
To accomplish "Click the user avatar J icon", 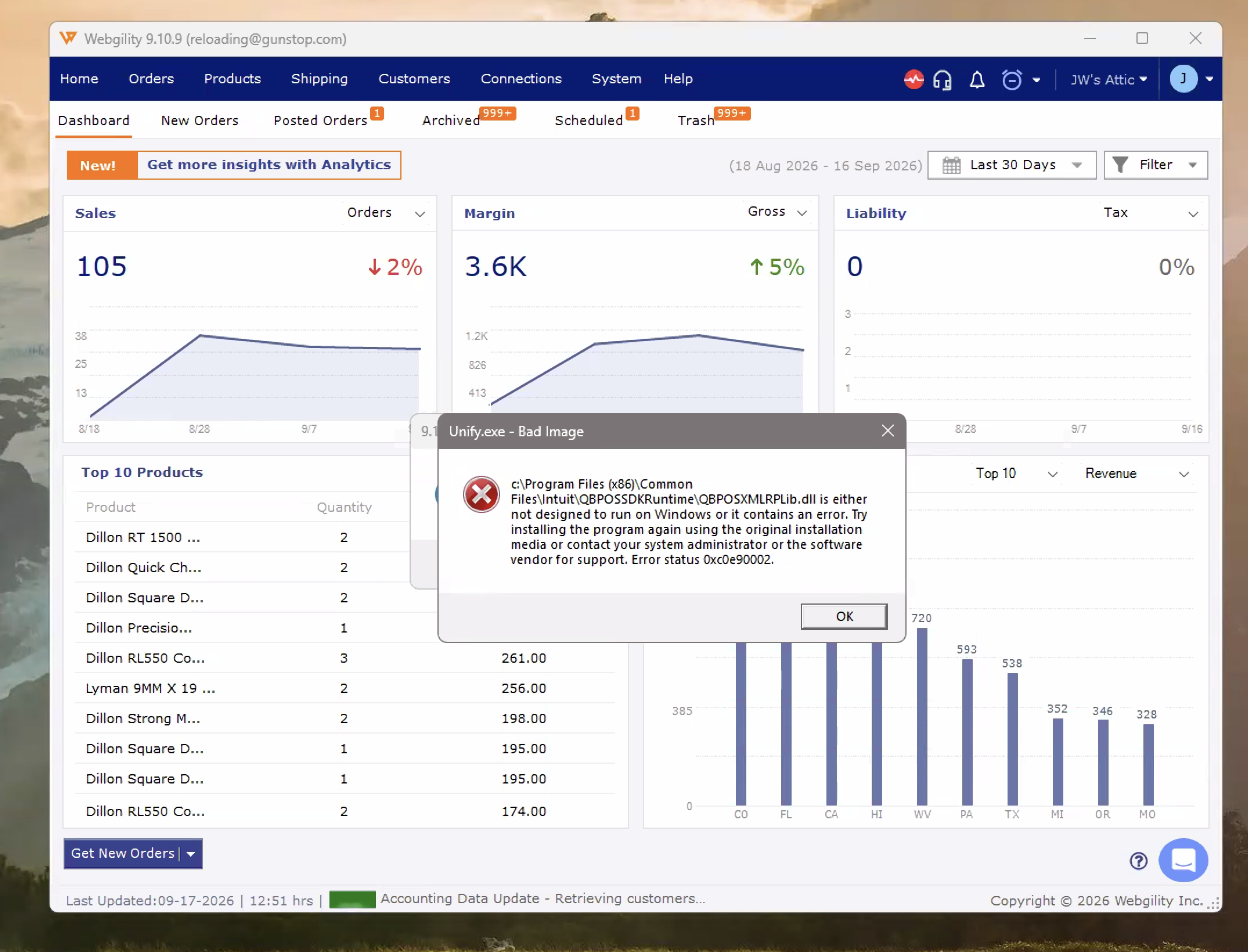I will 1184,79.
